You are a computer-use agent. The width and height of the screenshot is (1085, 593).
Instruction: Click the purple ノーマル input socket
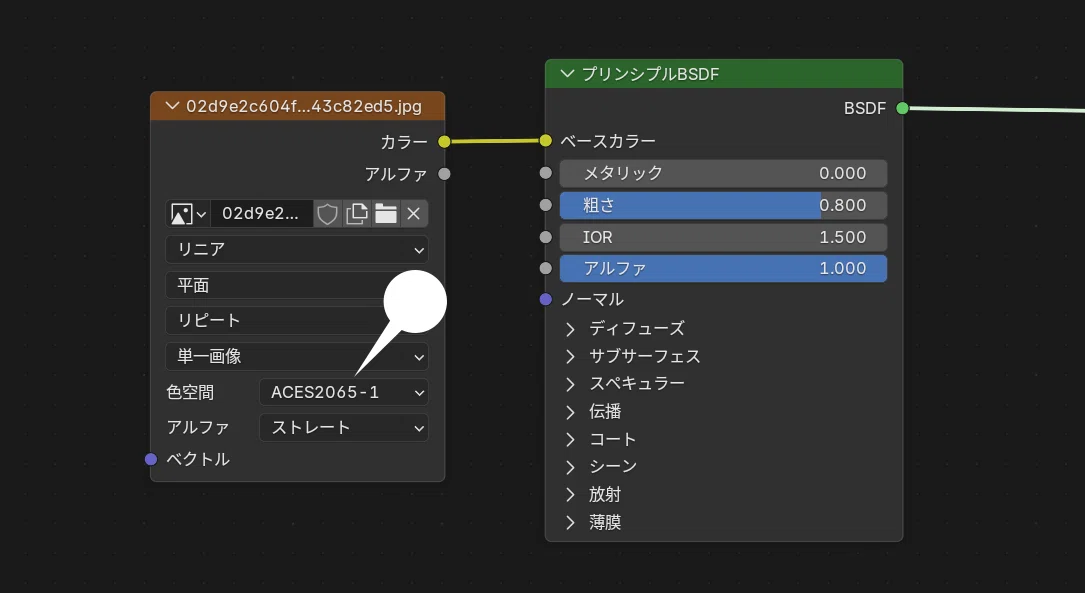click(546, 299)
